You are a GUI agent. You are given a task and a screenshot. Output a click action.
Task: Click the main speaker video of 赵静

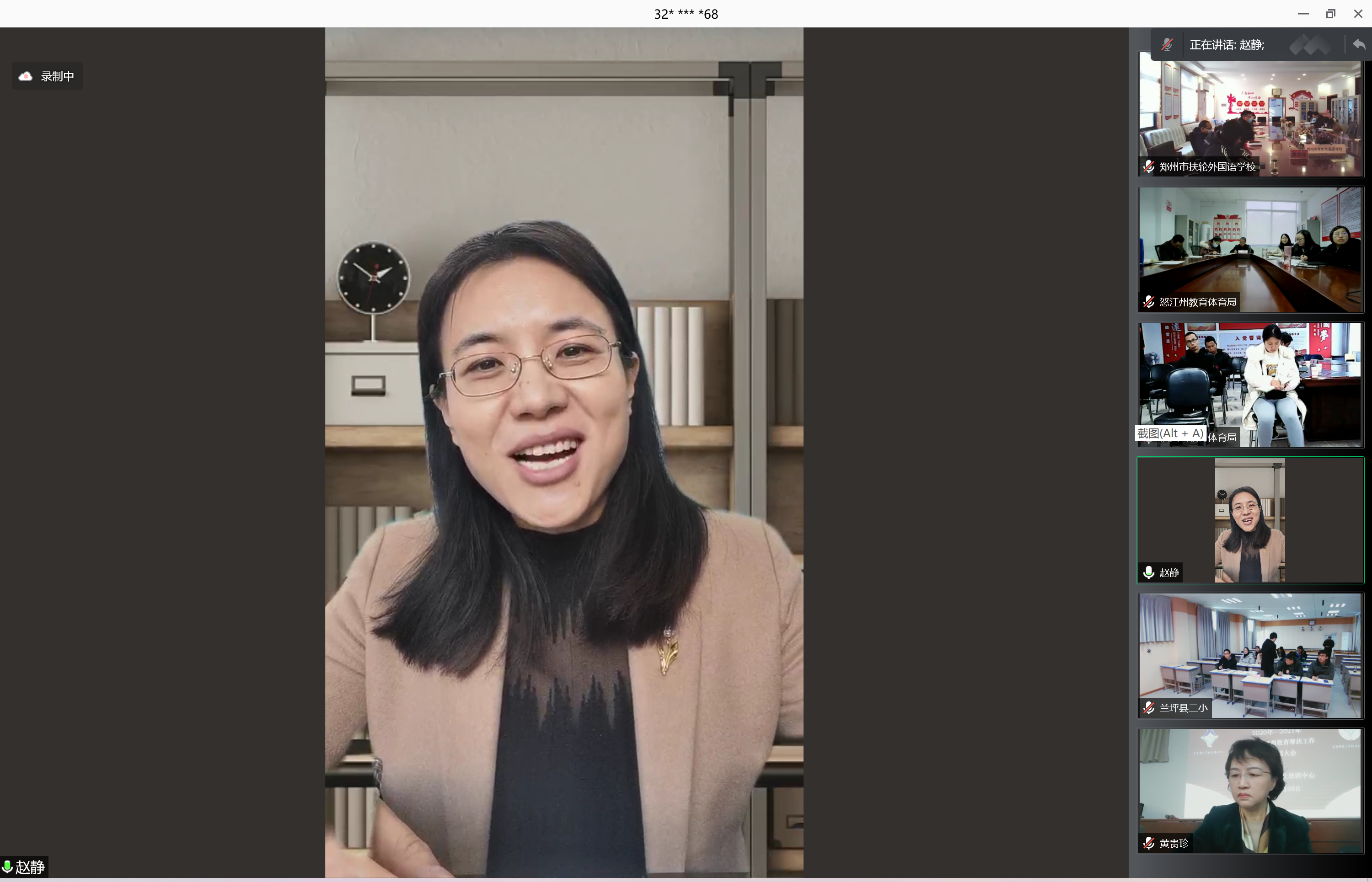click(564, 453)
